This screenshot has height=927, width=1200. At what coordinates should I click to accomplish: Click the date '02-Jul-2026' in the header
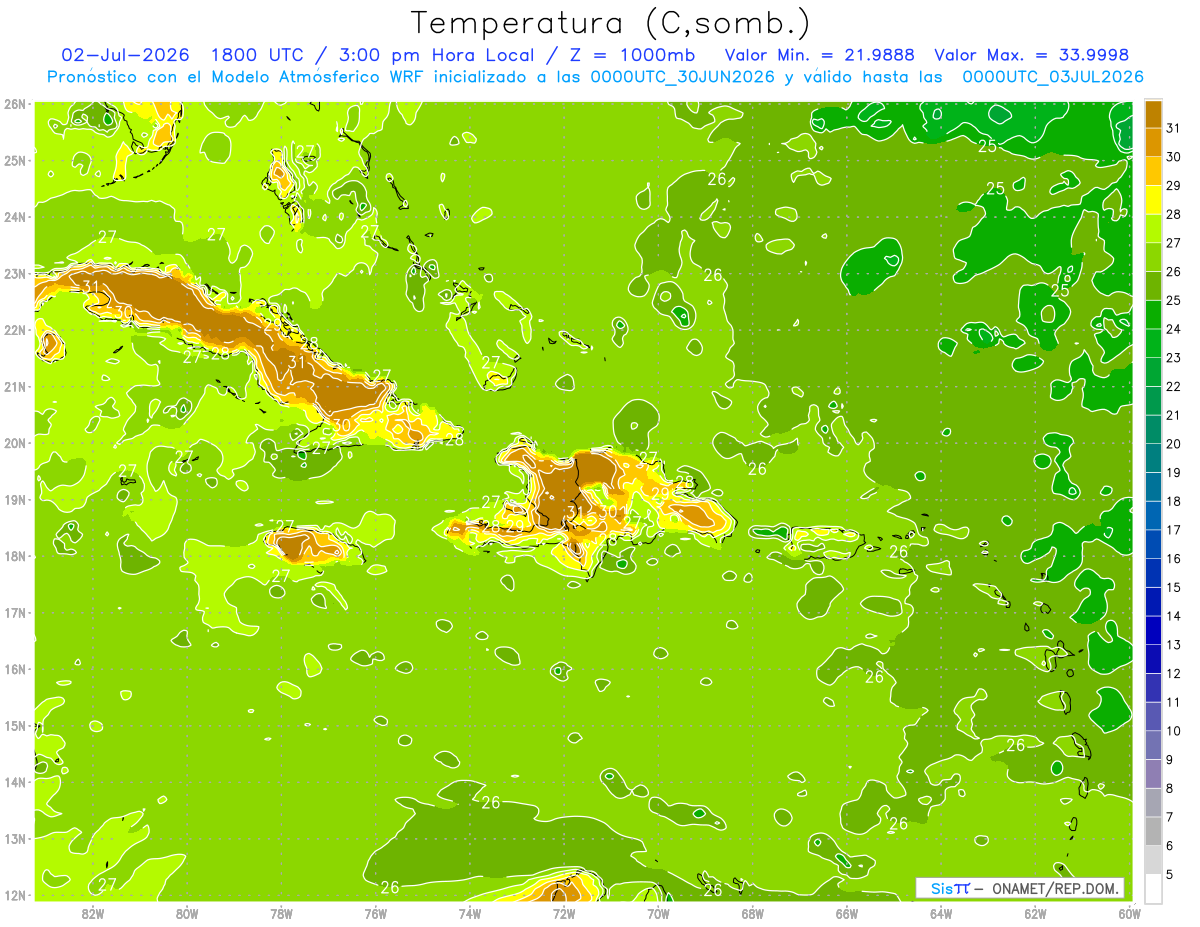pyautogui.click(x=125, y=55)
